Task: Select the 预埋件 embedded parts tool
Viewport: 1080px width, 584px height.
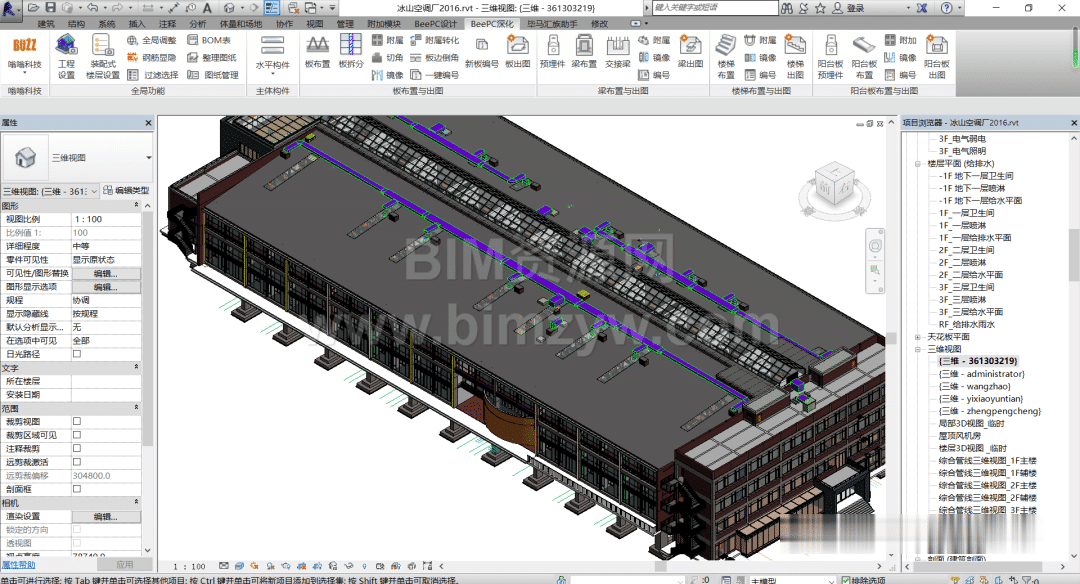Action: point(552,52)
